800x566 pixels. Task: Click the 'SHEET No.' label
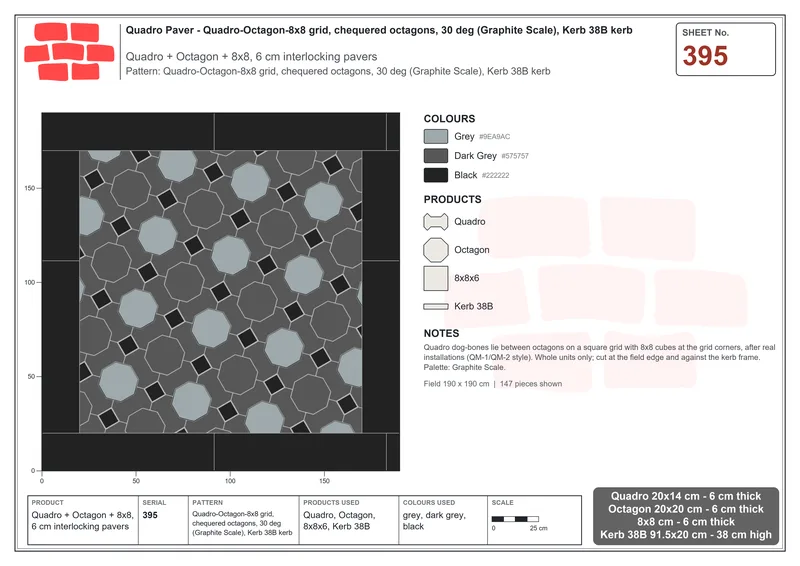[x=706, y=33]
